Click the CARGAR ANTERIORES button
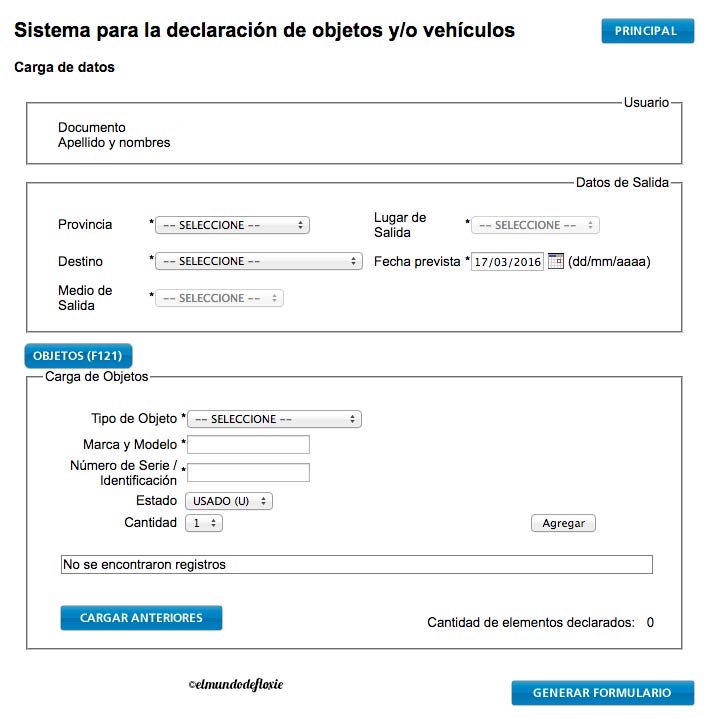This screenshot has width=726, height=718. tap(141, 618)
